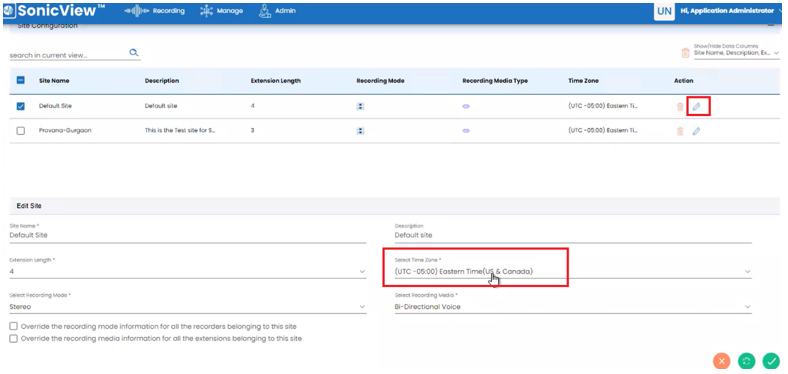788x374 pixels.
Task: Sort by Site Name column header
Action: pyautogui.click(x=54, y=80)
